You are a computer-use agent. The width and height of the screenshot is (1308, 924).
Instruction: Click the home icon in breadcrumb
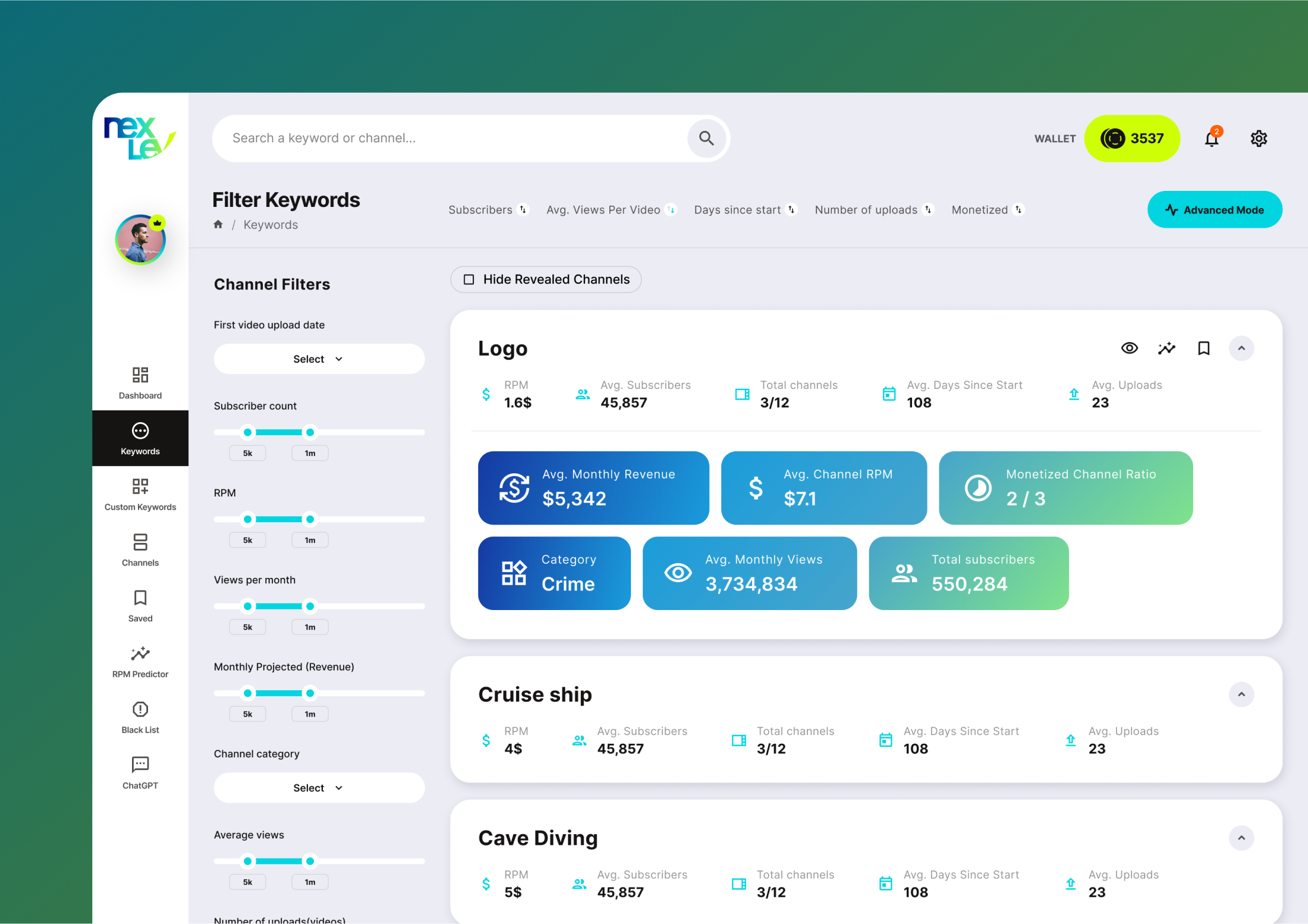[218, 225]
